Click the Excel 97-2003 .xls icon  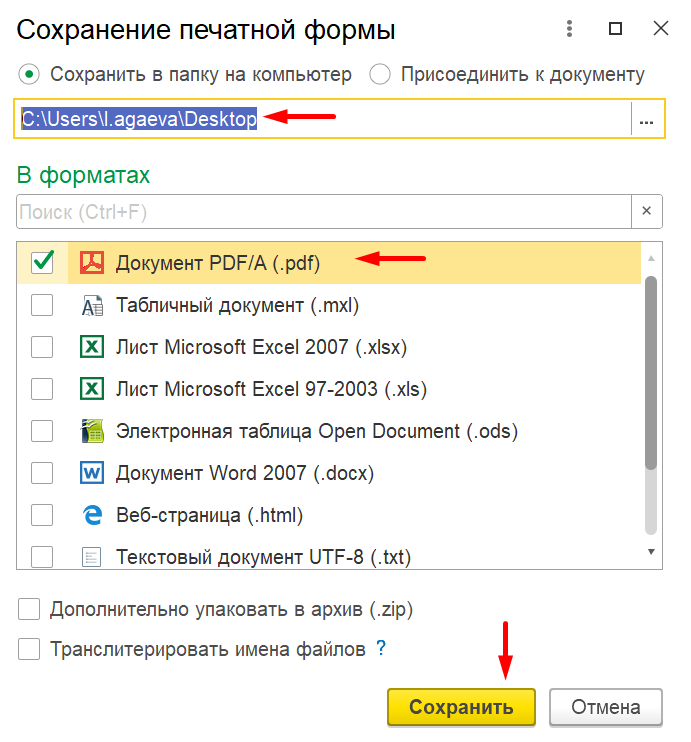pyautogui.click(x=92, y=389)
